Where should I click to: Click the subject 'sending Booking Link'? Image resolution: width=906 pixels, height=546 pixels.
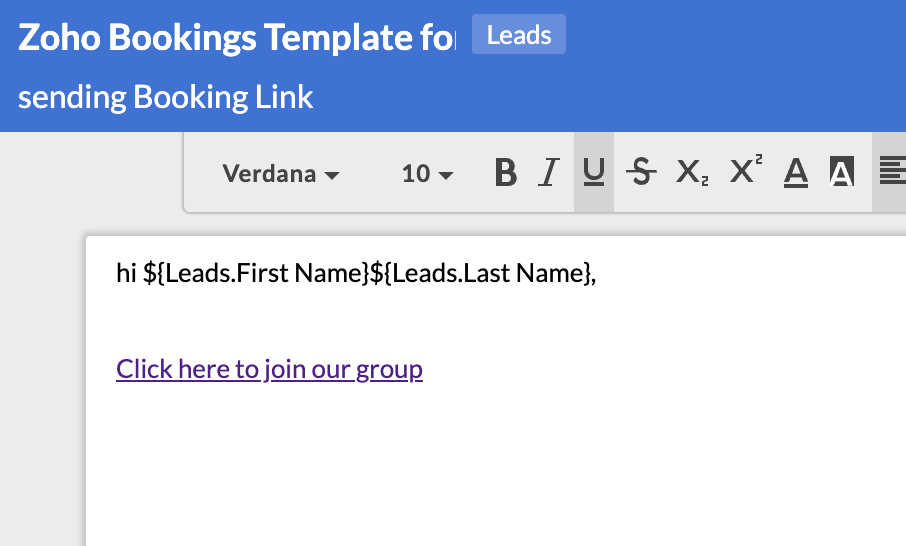coord(165,96)
